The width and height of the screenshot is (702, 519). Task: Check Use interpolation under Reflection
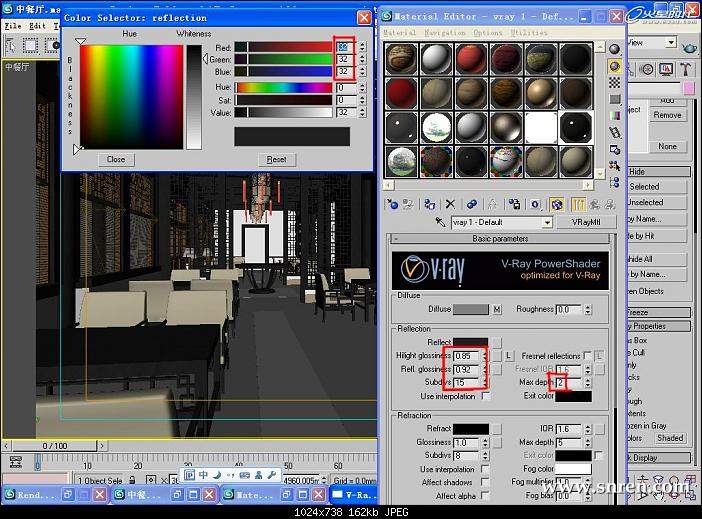tap(485, 396)
